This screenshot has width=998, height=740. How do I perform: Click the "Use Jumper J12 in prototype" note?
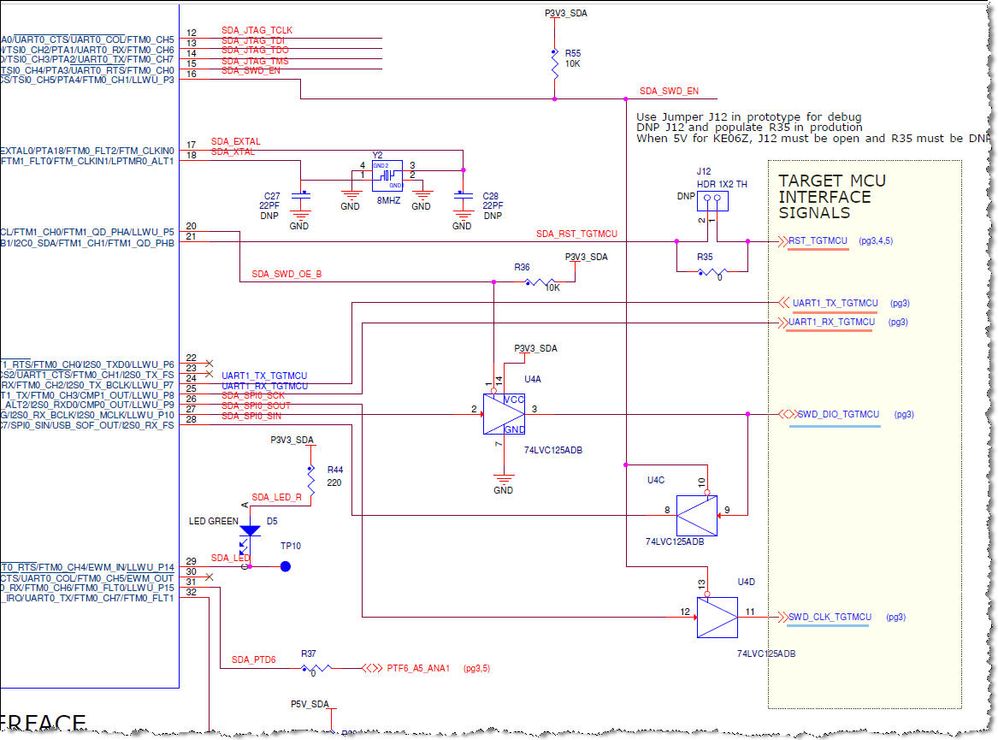(748, 117)
